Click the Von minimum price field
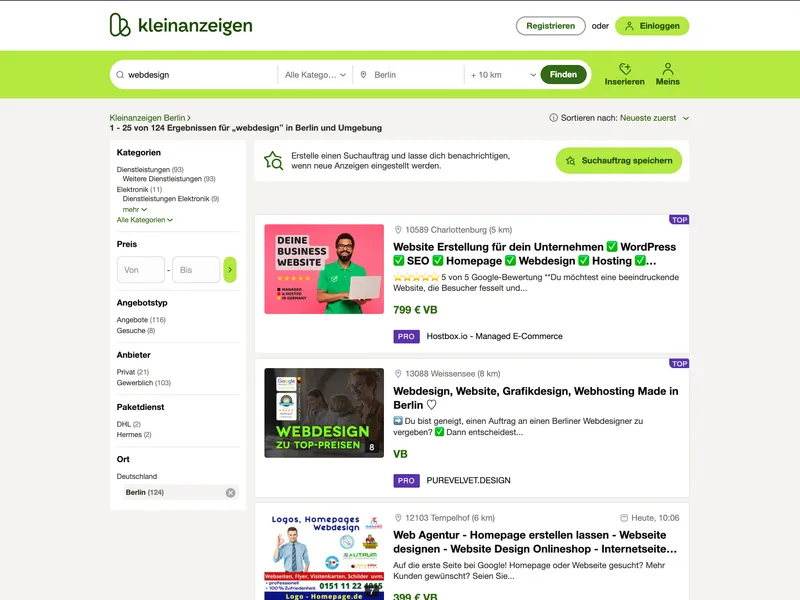Image resolution: width=800 pixels, height=600 pixels. (x=141, y=269)
